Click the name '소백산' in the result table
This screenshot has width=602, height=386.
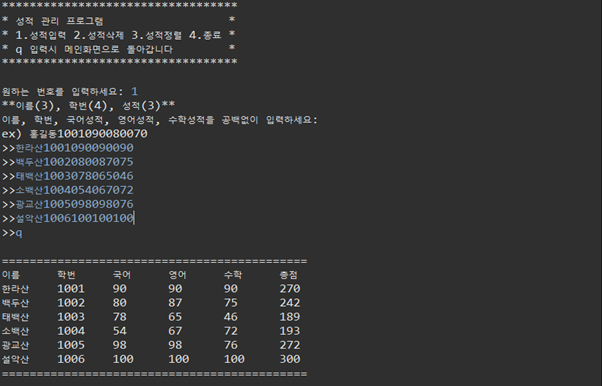(15, 331)
